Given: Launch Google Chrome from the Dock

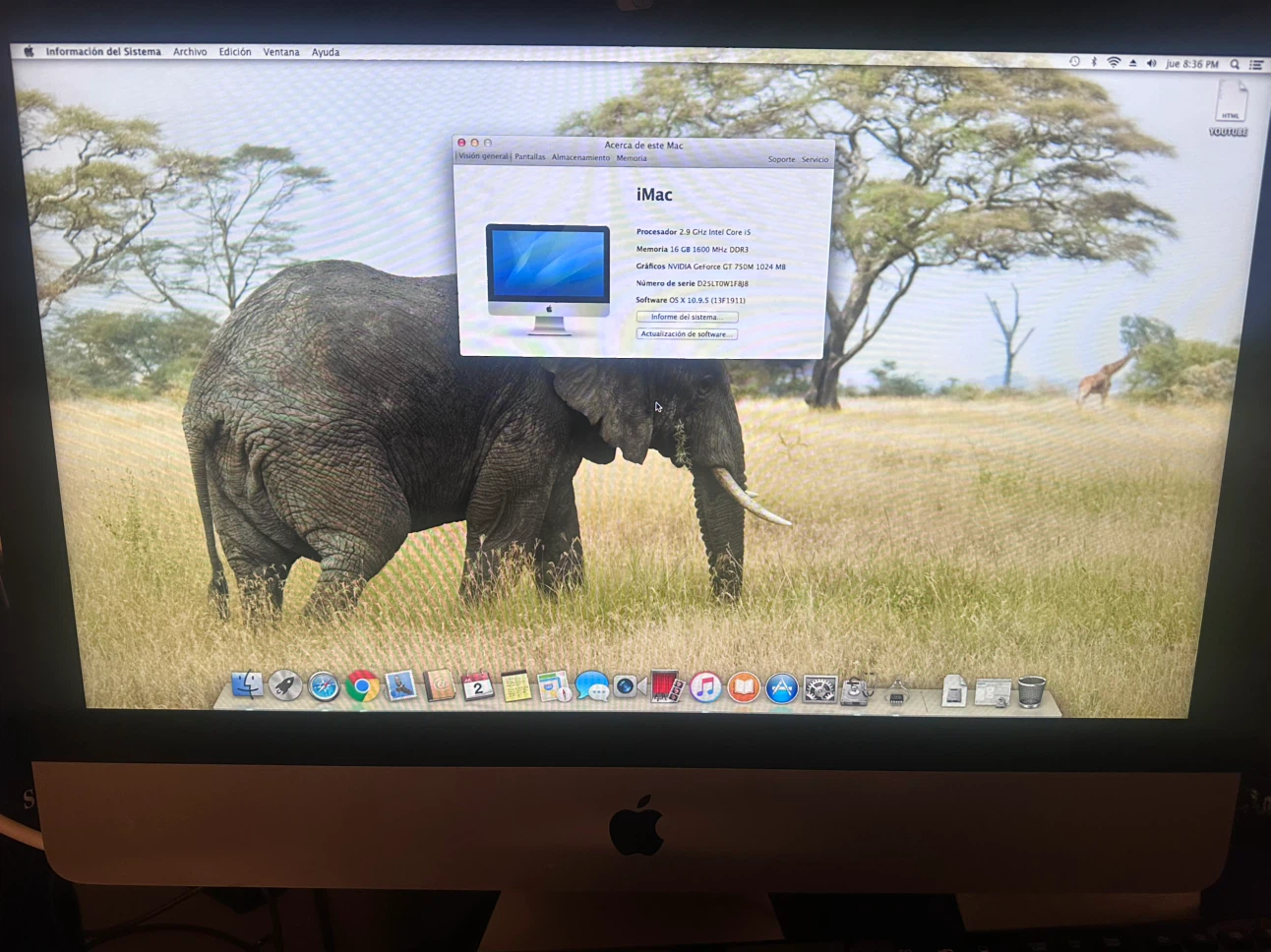Looking at the screenshot, I should click(362, 686).
